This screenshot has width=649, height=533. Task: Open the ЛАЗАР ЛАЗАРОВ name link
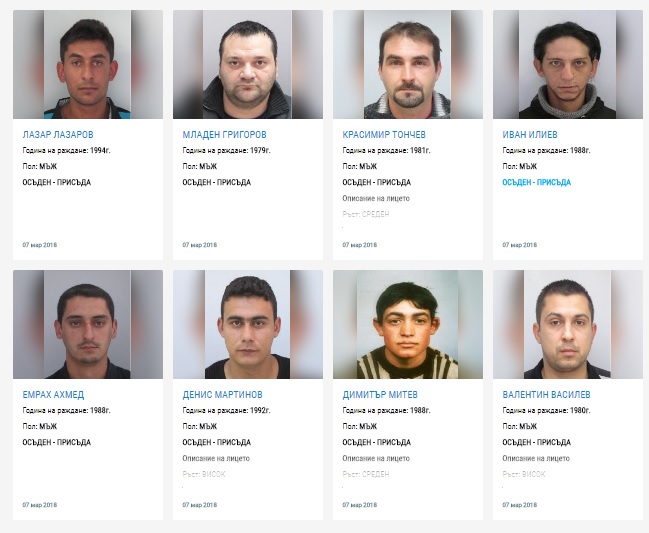coord(58,134)
